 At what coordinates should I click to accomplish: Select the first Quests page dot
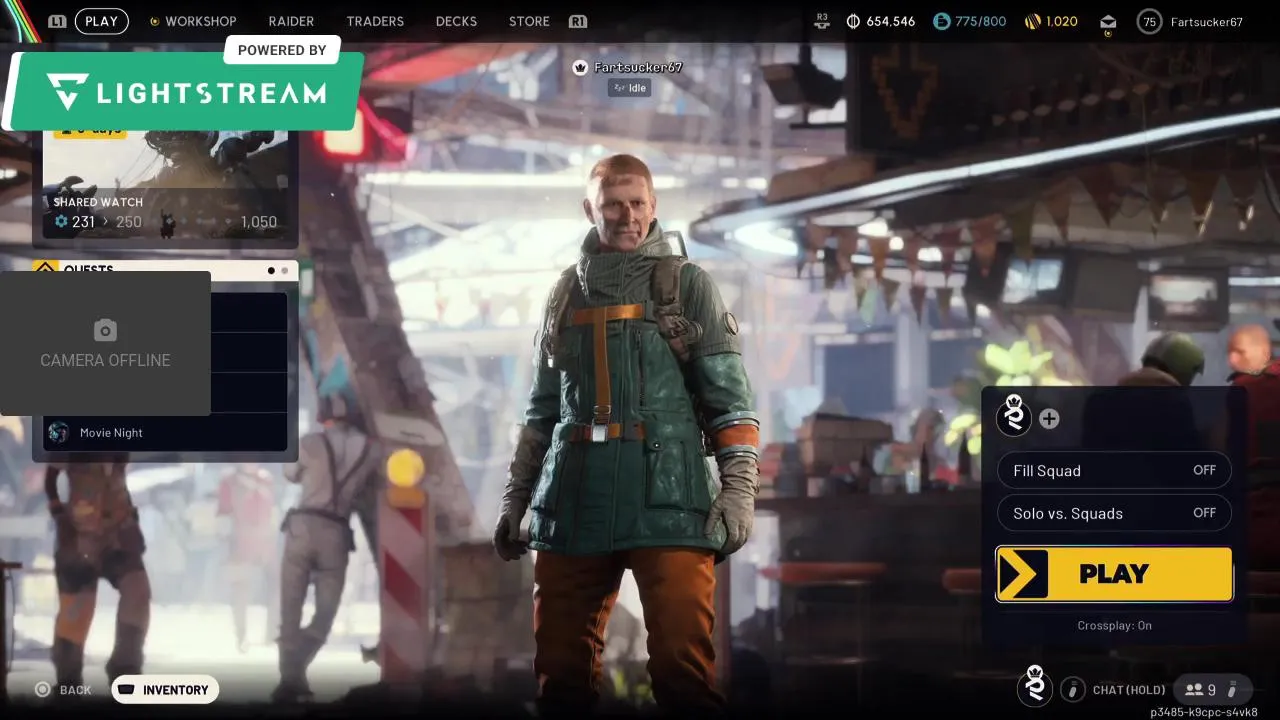(271, 270)
